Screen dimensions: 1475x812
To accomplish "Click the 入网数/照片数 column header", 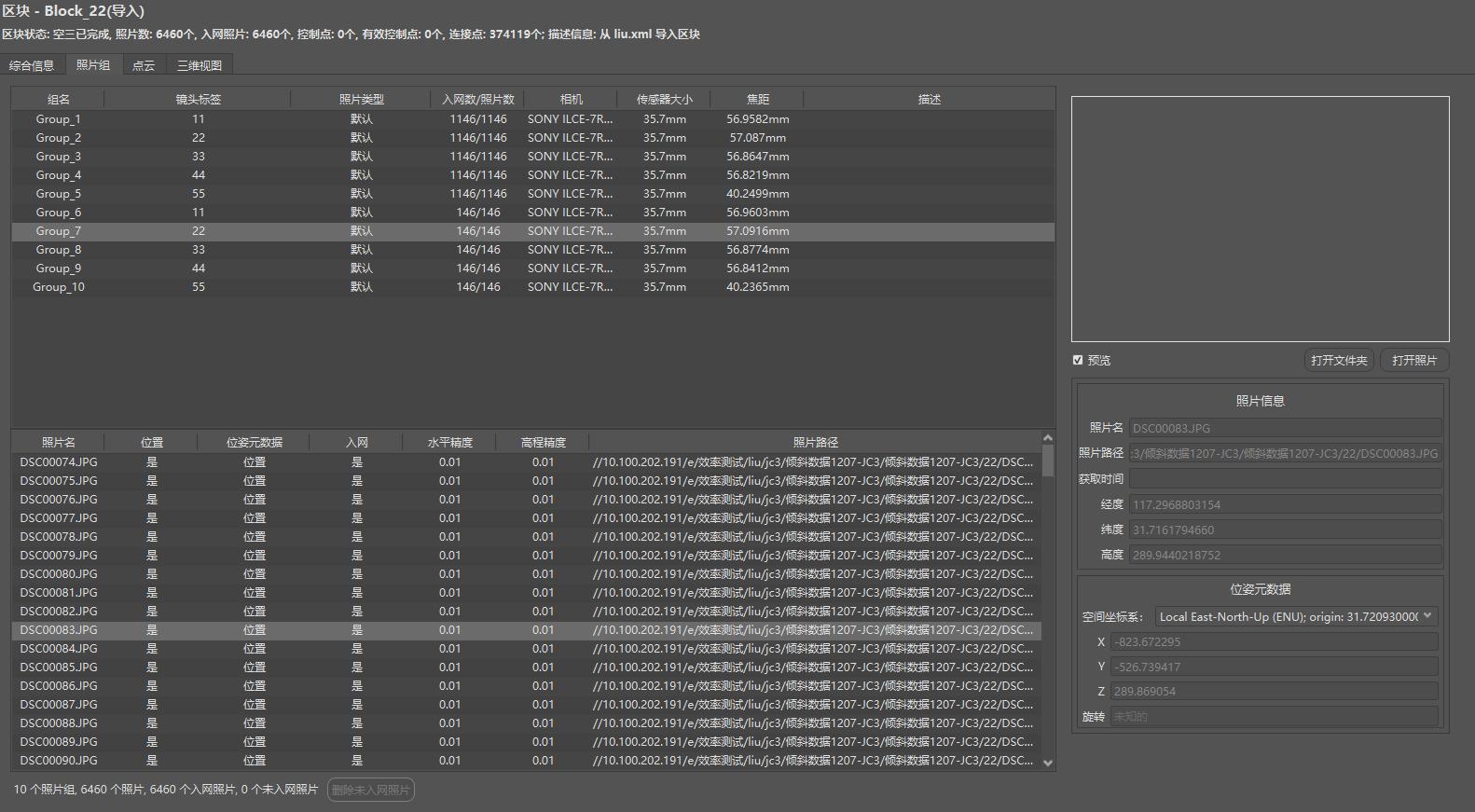I will tap(477, 99).
